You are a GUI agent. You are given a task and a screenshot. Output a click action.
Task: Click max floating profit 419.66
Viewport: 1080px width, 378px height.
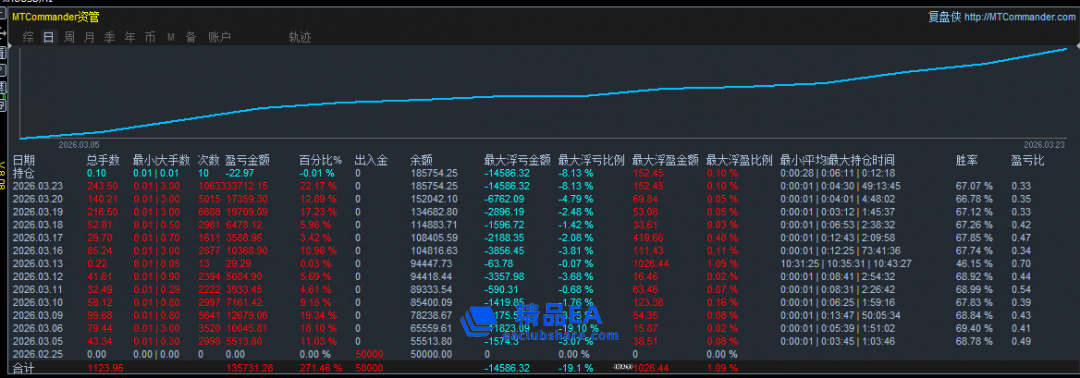coord(647,238)
